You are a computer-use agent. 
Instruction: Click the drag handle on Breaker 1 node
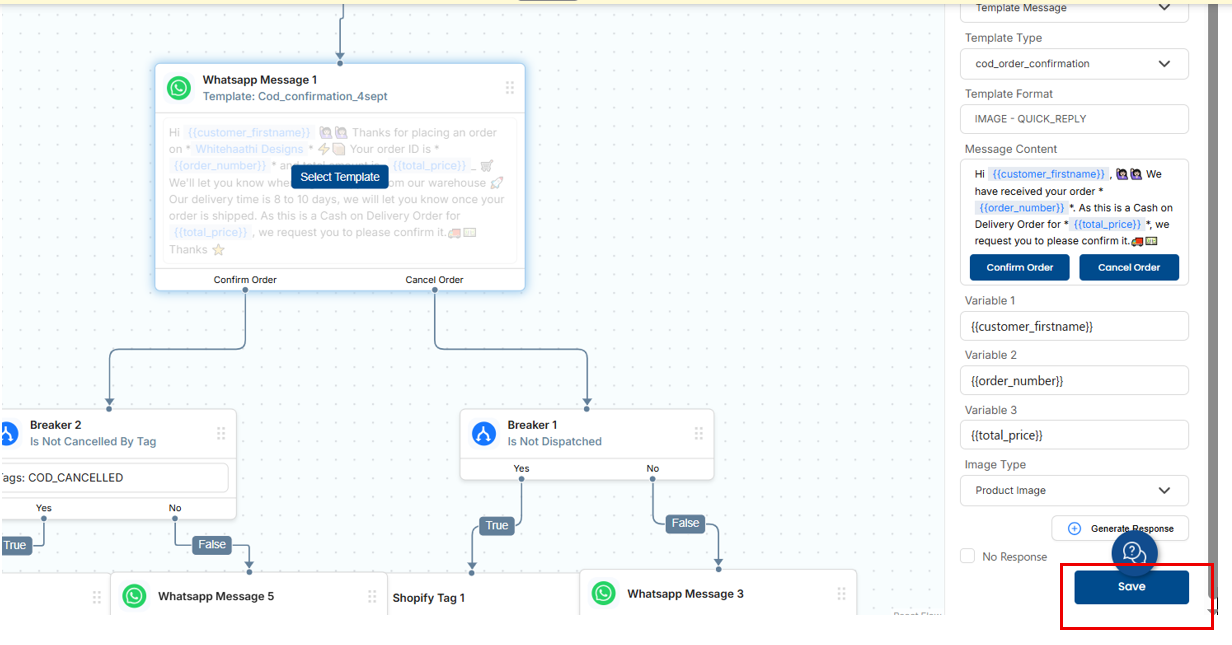click(699, 433)
